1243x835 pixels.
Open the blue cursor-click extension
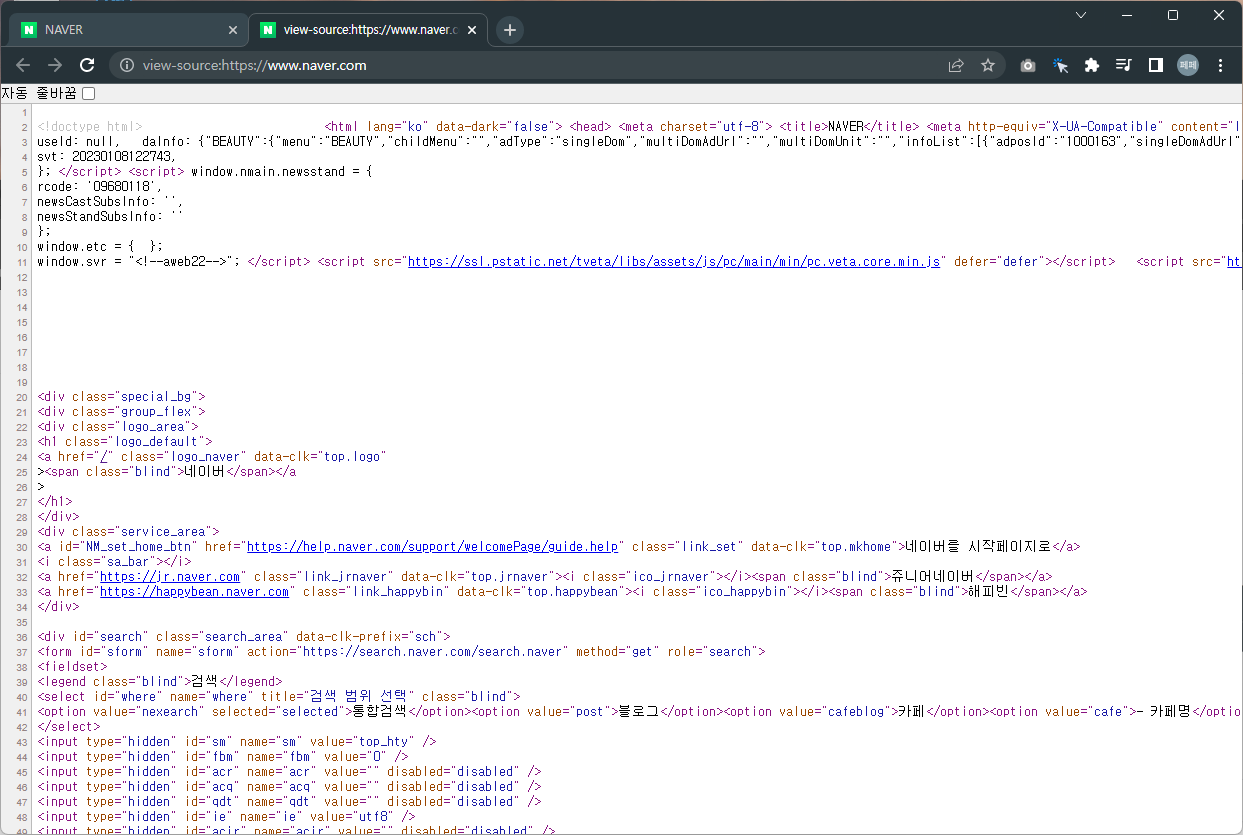pyautogui.click(x=1060, y=65)
